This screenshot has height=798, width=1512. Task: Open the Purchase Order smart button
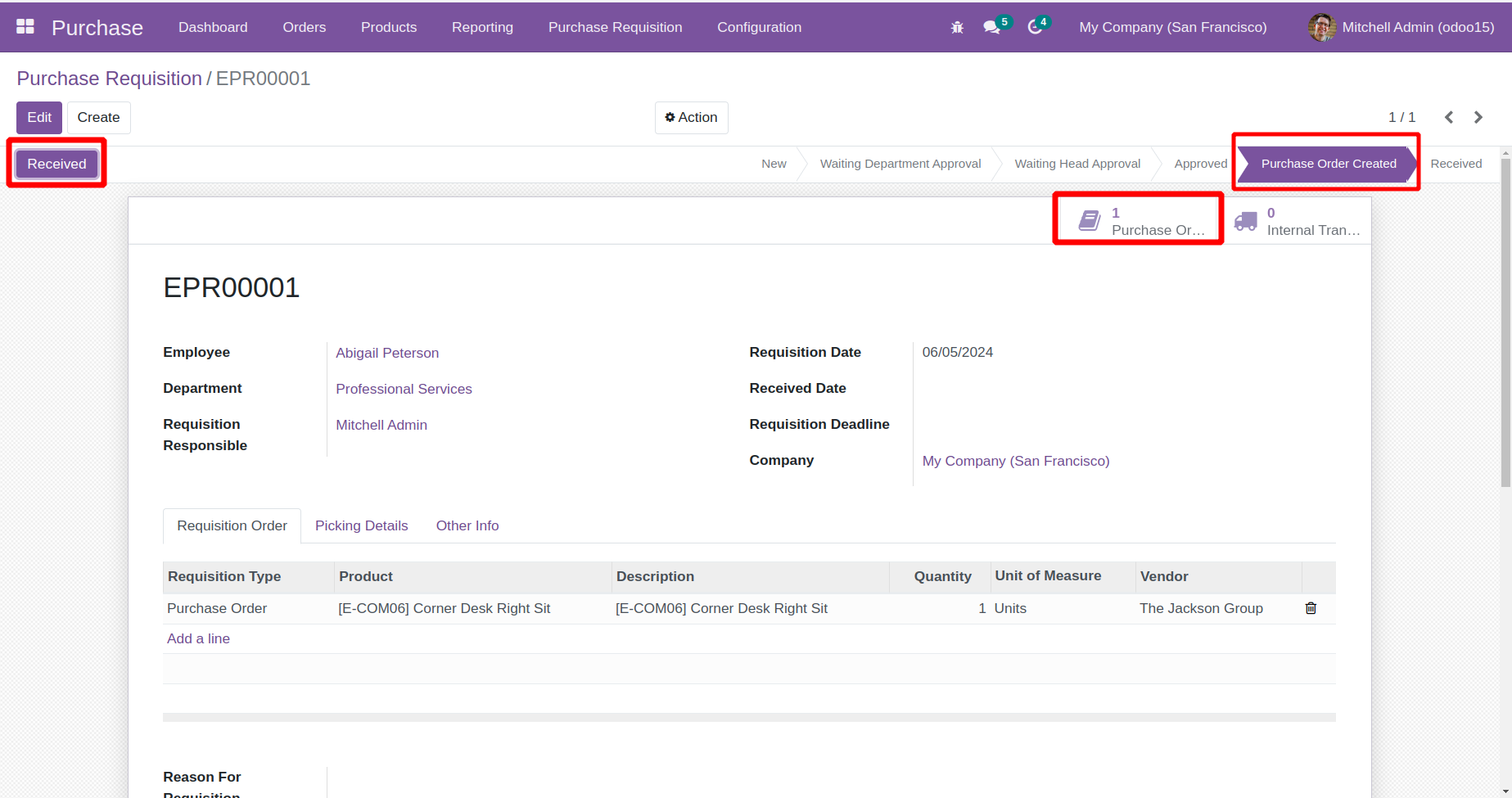coord(1139,221)
